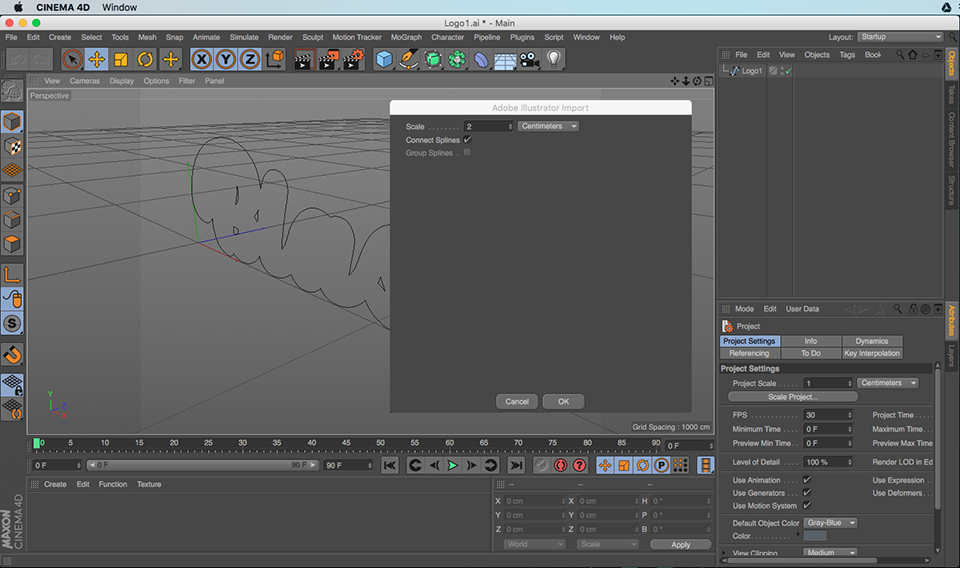Click the Default Object Color swatch
960x568 pixels.
click(815, 536)
